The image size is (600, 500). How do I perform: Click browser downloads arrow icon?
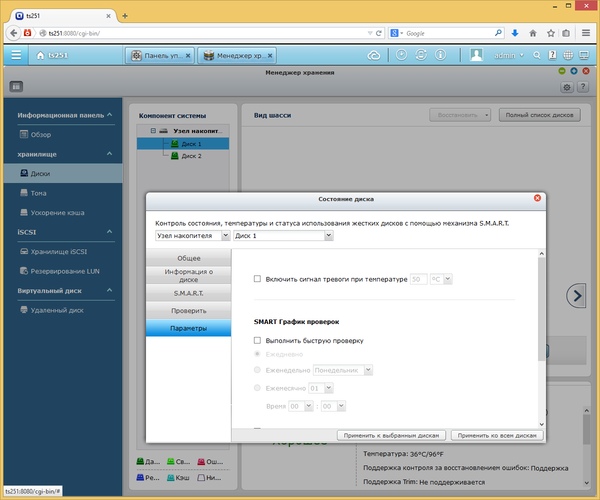[515, 33]
